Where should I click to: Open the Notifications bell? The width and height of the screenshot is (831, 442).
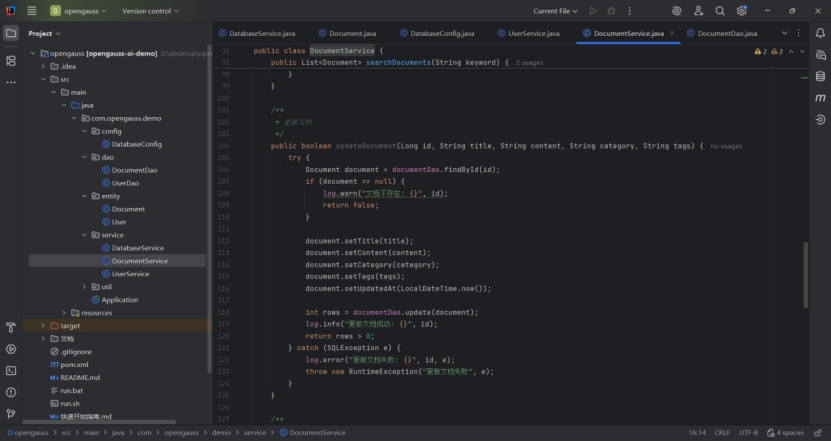click(x=820, y=33)
